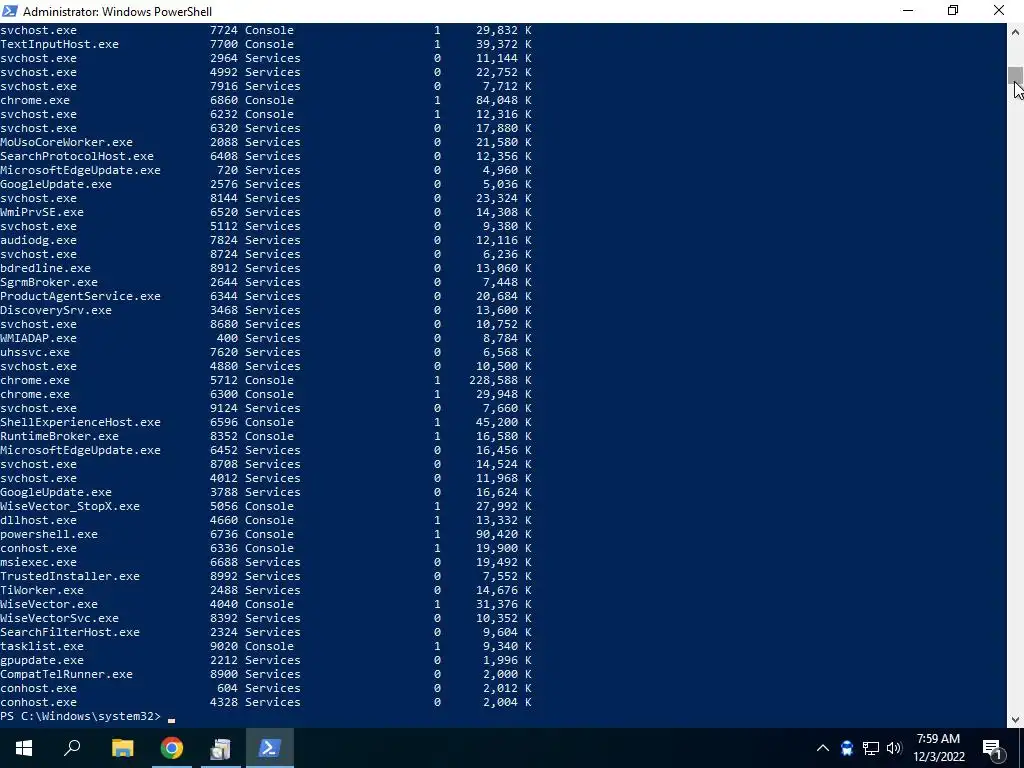
Task: Click the scrollbar down arrow
Action: (x=1015, y=720)
